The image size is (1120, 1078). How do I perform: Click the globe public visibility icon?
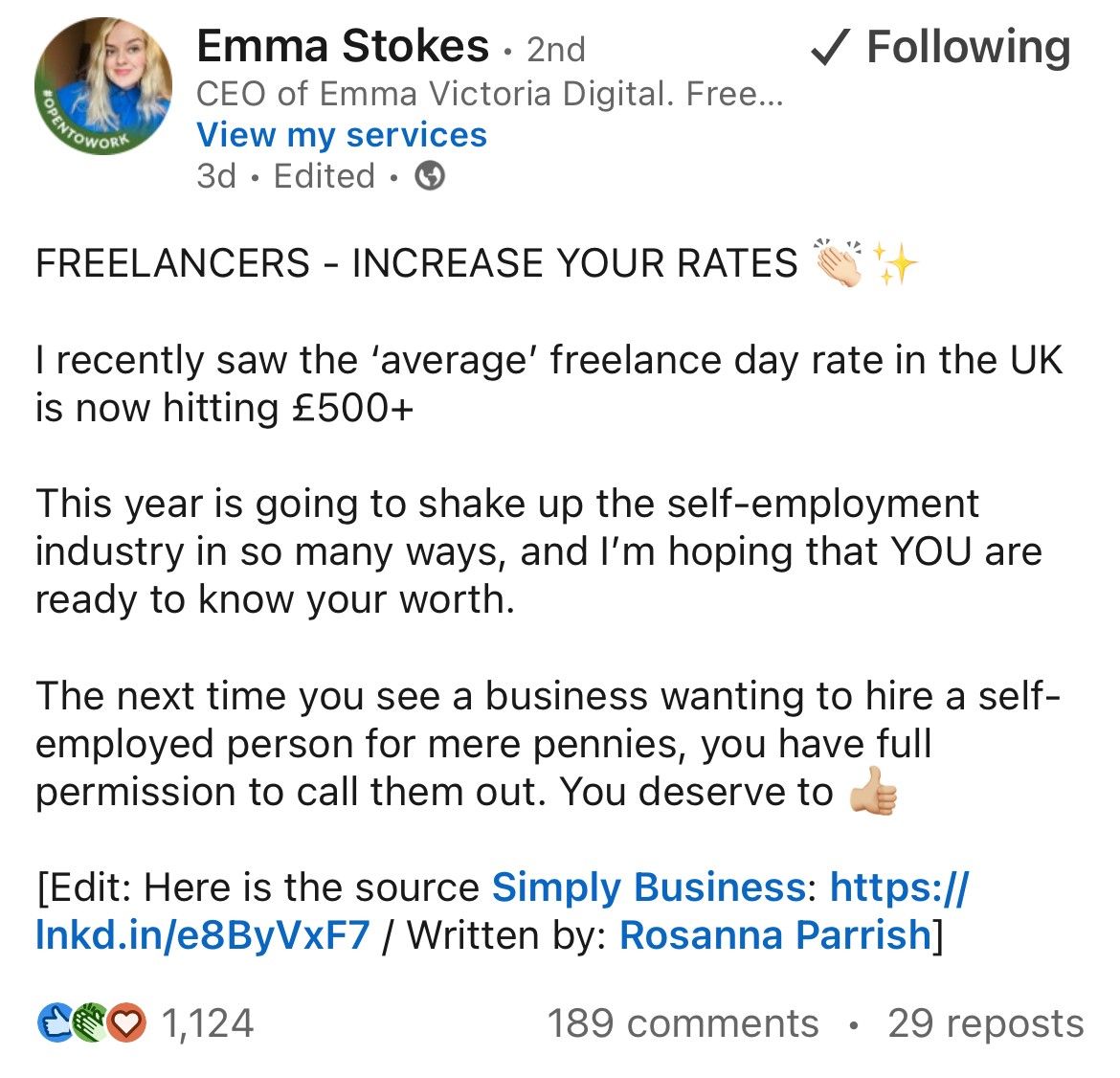tap(430, 176)
